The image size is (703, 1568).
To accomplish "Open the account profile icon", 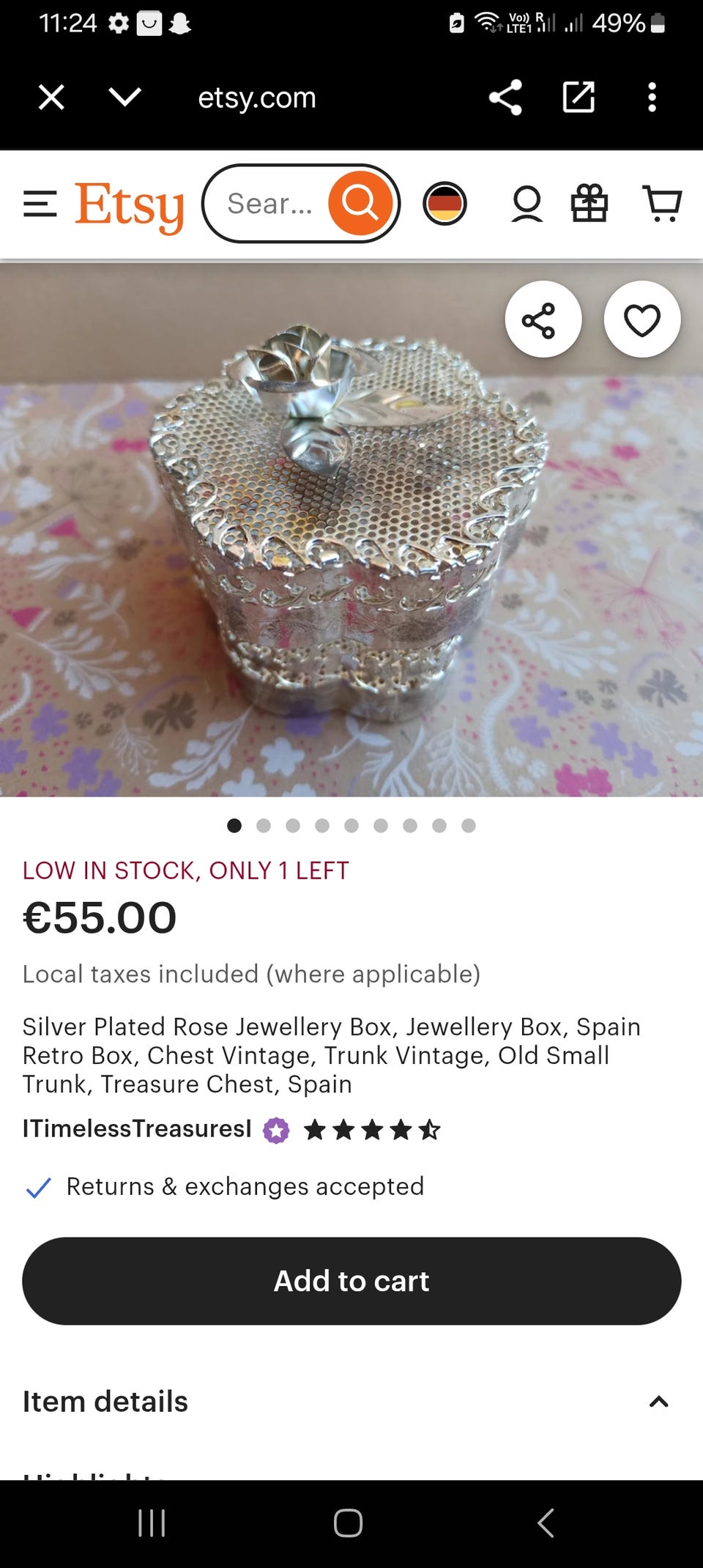I will pos(527,204).
